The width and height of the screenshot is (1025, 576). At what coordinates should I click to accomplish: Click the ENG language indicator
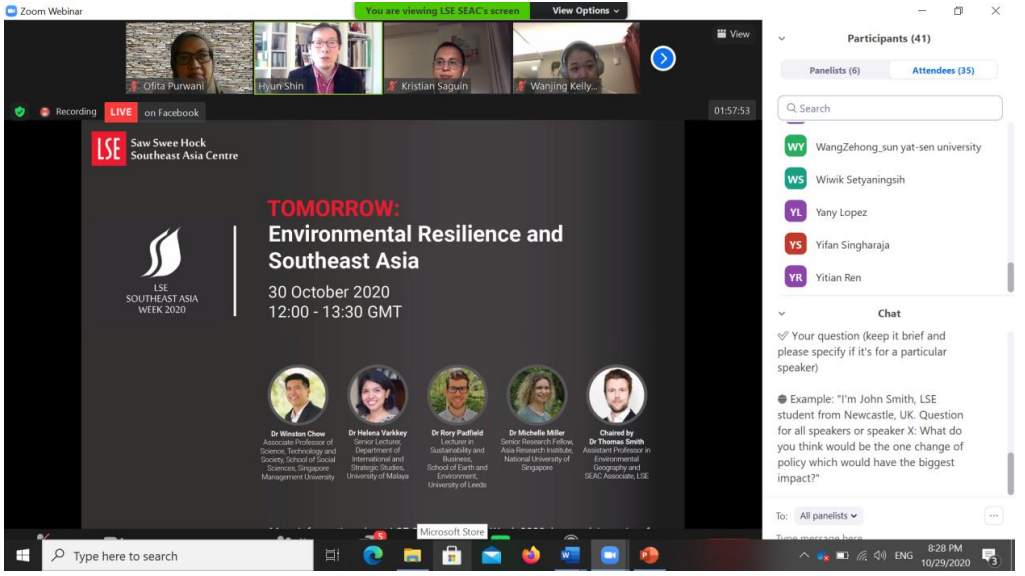click(903, 556)
